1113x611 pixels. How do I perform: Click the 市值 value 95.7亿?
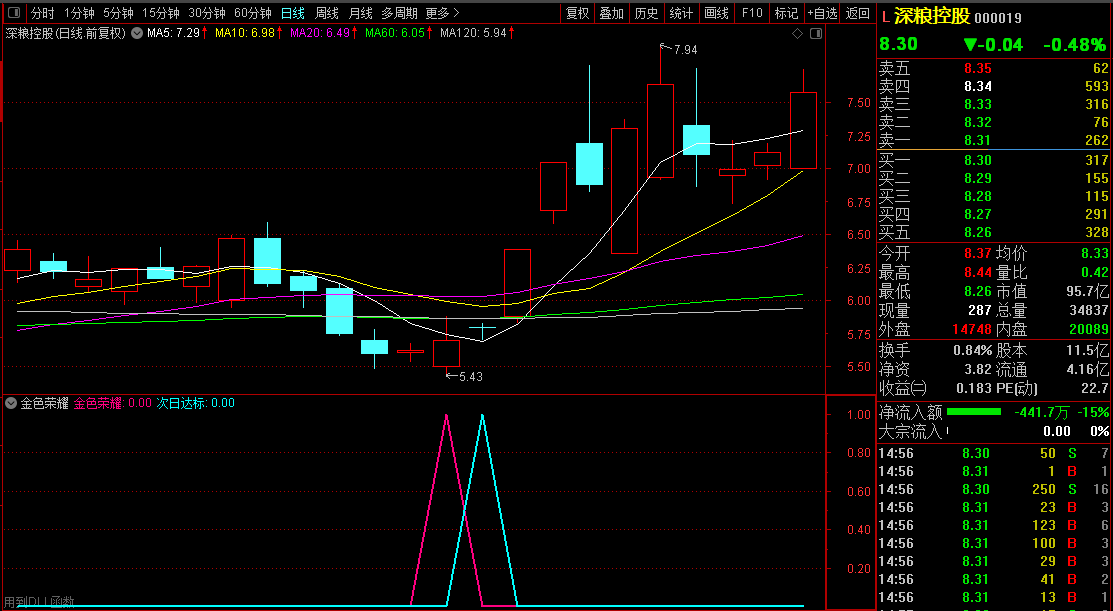(1089, 291)
